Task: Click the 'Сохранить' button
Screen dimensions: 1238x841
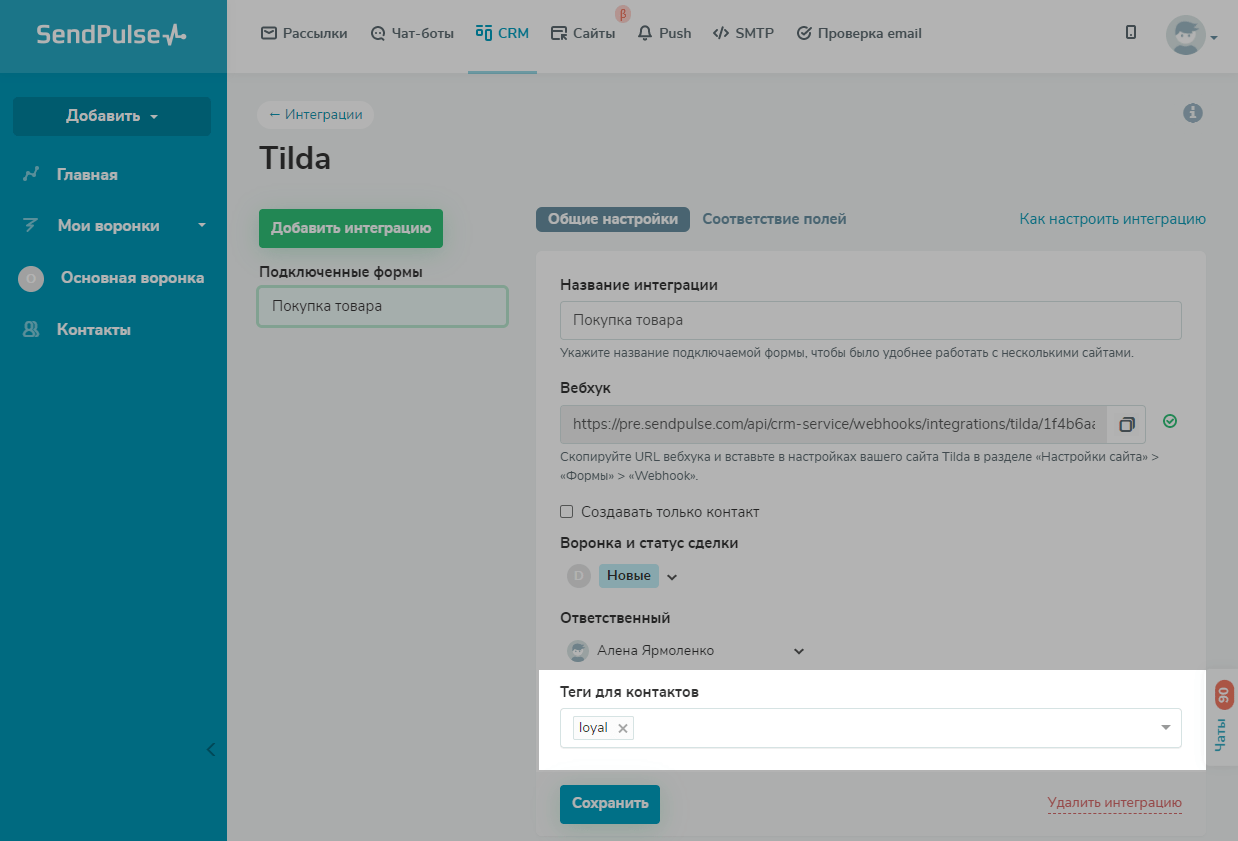Action: (609, 803)
